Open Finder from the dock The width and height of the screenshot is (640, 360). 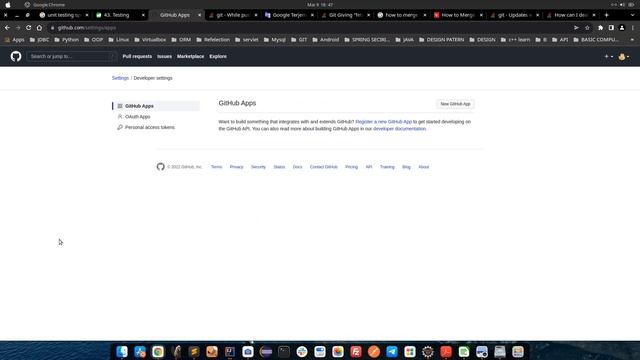122,351
